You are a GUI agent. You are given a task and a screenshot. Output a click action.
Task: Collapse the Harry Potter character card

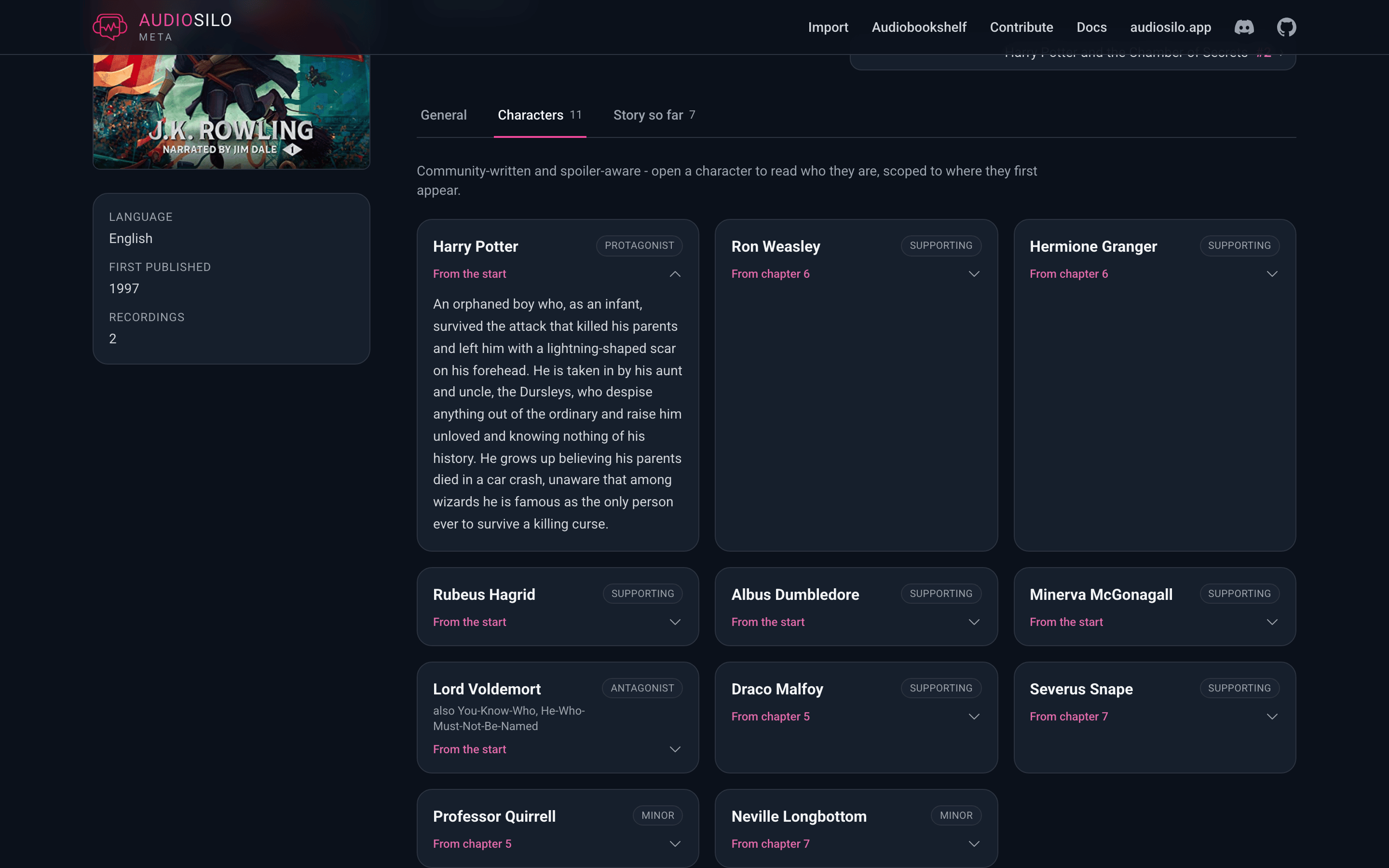click(x=675, y=274)
